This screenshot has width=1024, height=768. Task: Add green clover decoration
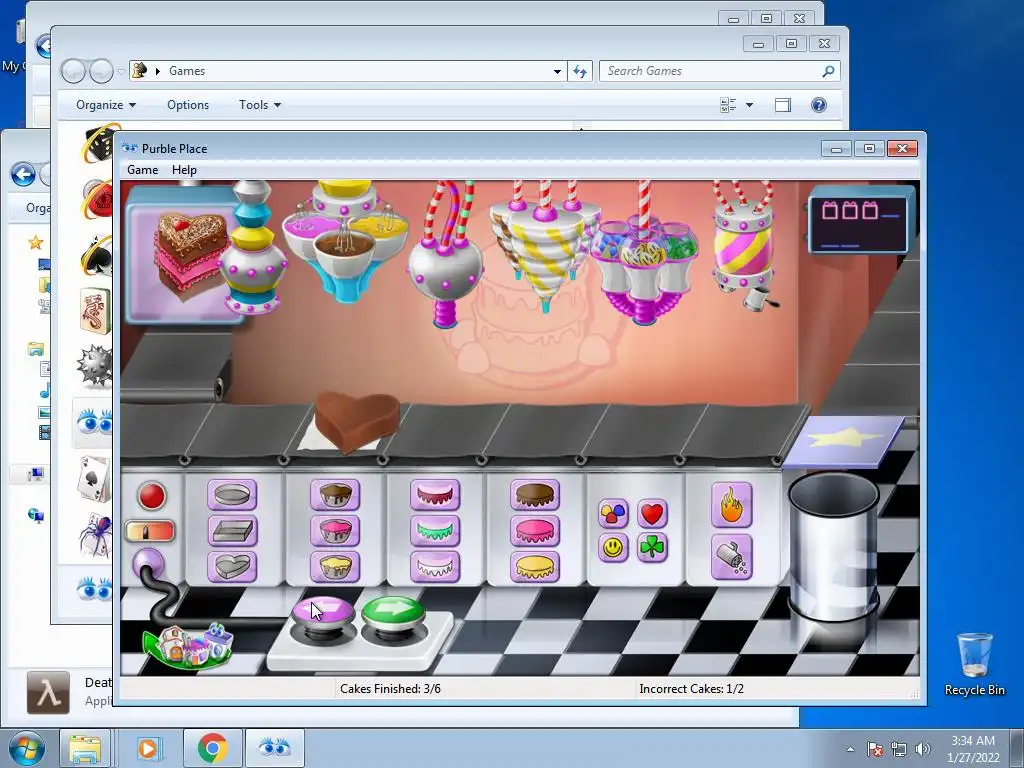652,548
